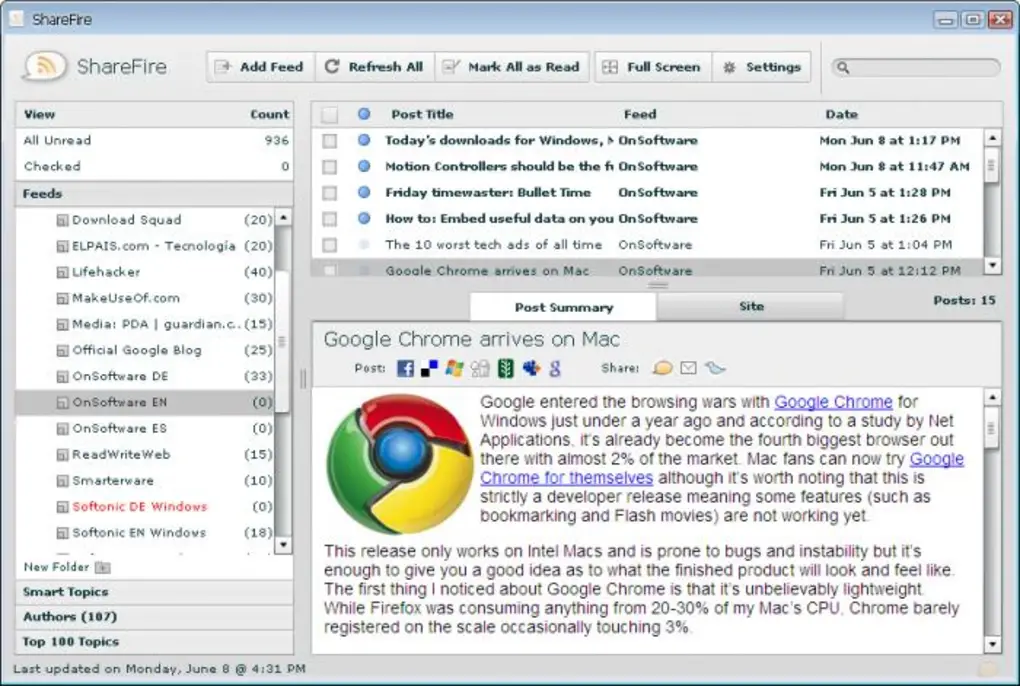Post the article to Windows Live

click(454, 369)
